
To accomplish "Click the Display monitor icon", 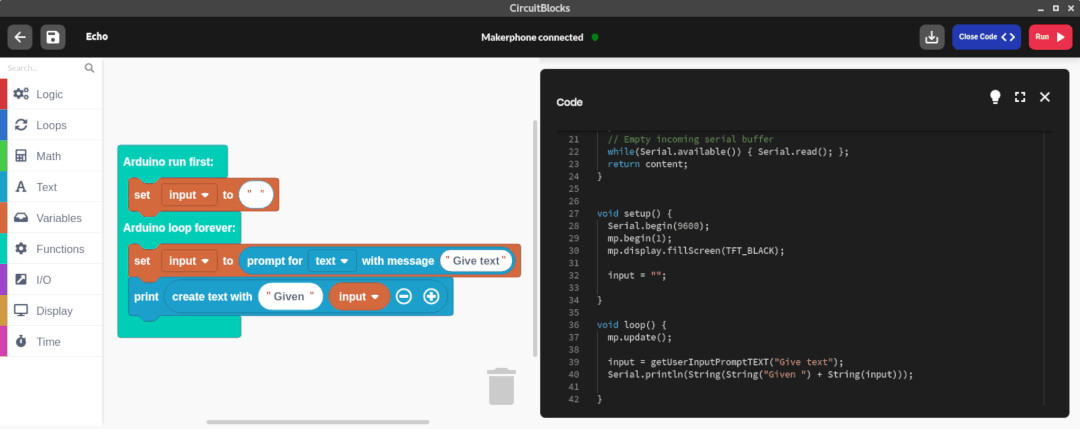I will pyautogui.click(x=21, y=311).
